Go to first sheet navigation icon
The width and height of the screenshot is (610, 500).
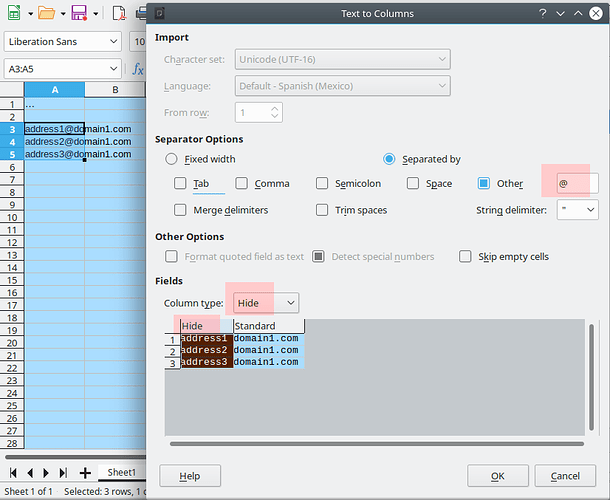tap(13, 473)
